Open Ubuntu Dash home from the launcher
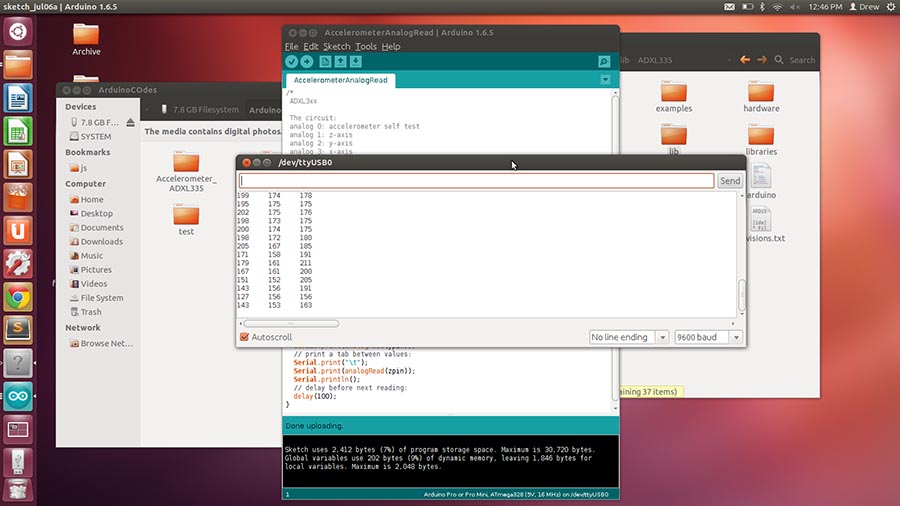The height and width of the screenshot is (506, 900). coord(18,31)
